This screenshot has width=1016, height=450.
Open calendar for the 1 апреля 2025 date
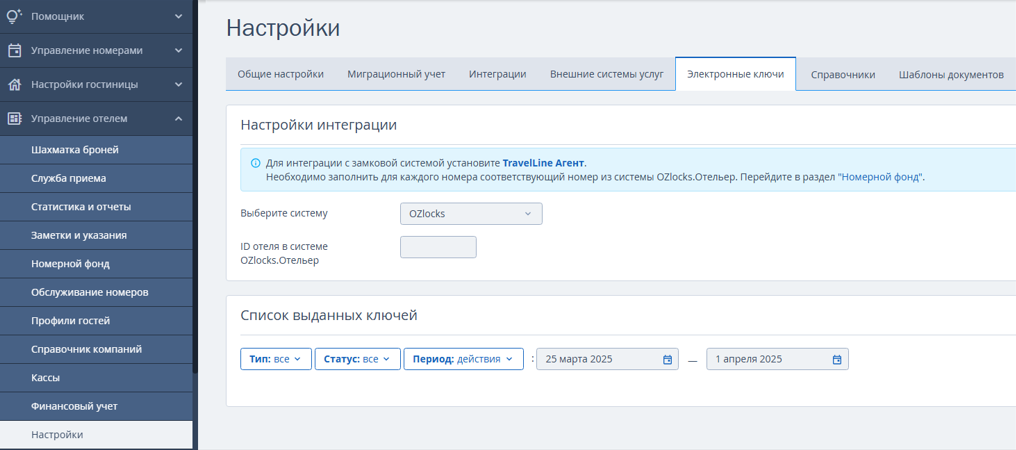837,359
